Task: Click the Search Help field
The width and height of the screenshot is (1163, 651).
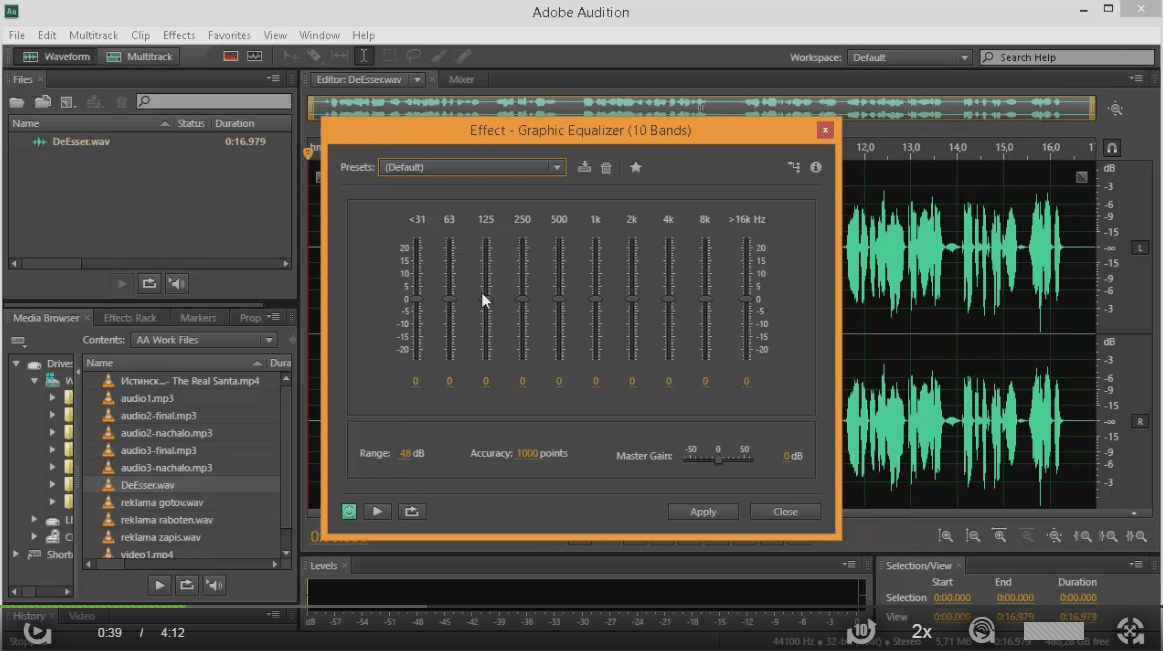Action: coord(1067,57)
